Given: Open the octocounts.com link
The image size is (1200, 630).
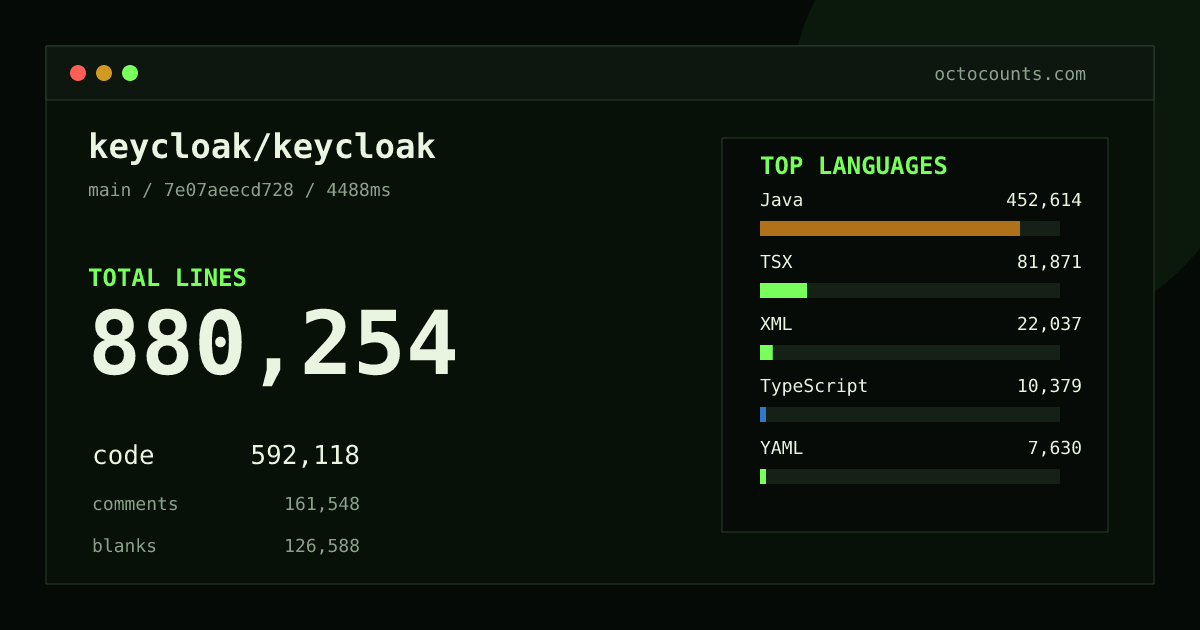Looking at the screenshot, I should click(1010, 74).
